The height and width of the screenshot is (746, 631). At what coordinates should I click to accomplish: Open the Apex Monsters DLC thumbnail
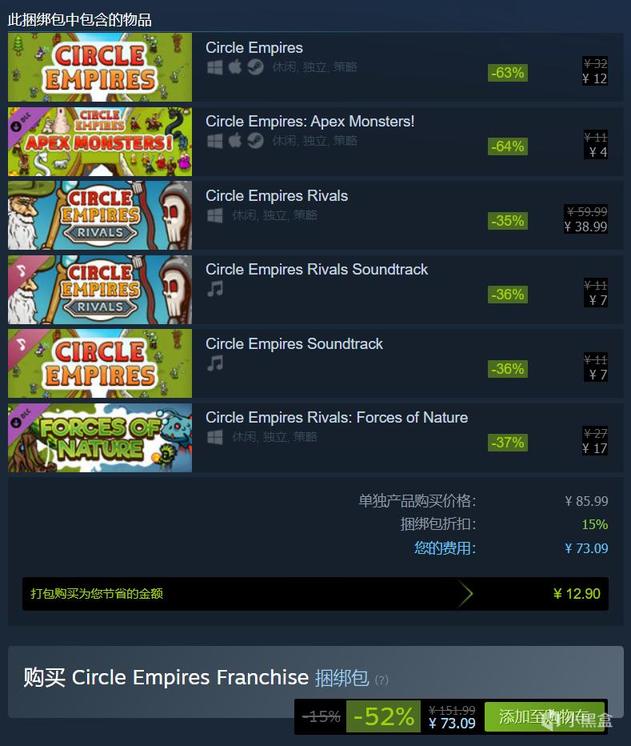(100, 141)
